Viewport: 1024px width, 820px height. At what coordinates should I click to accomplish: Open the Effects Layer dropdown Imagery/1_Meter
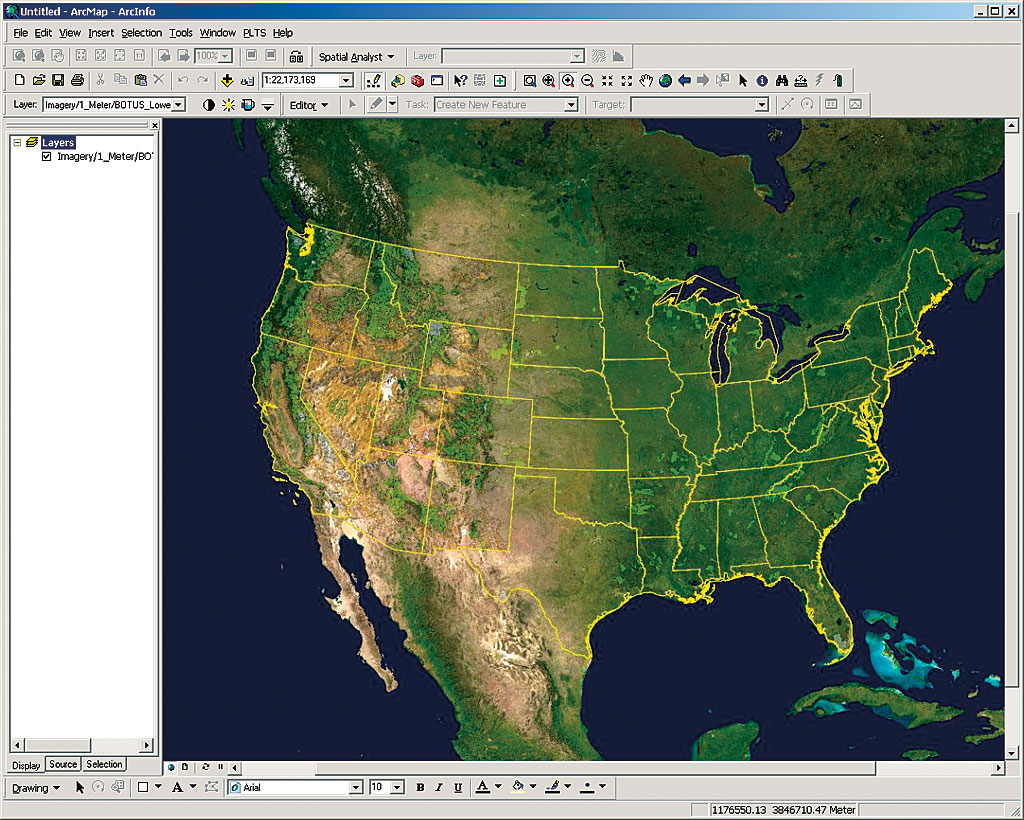pos(178,104)
